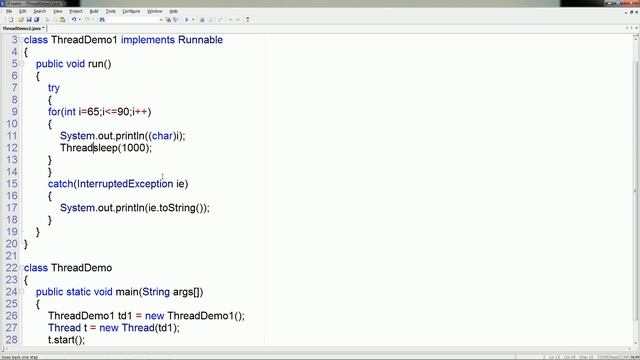The image size is (640, 360).
Task: Open the Edit menu
Action: (x=22, y=11)
